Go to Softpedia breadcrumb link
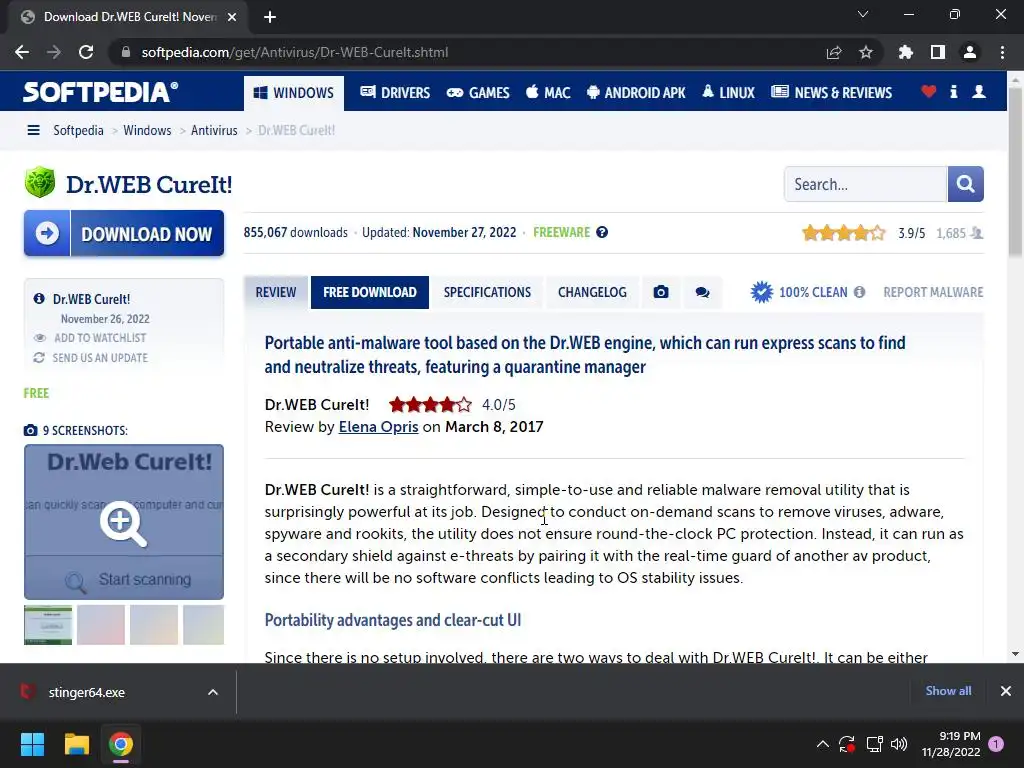 point(78,130)
